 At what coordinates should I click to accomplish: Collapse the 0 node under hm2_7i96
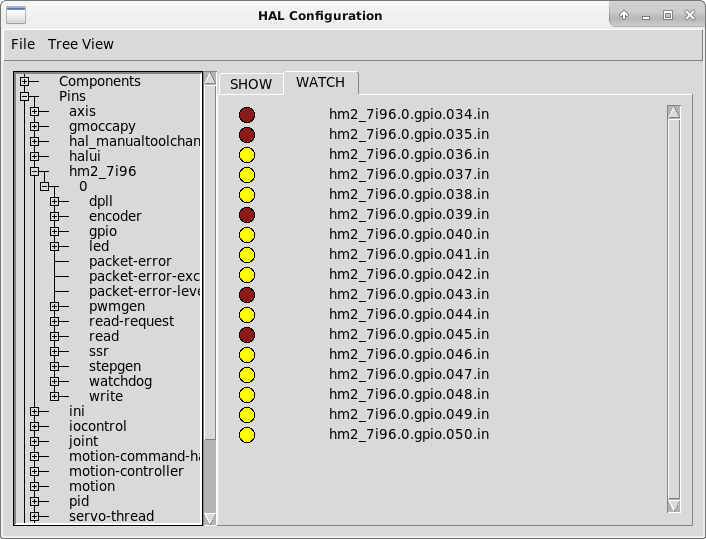tap(45, 186)
